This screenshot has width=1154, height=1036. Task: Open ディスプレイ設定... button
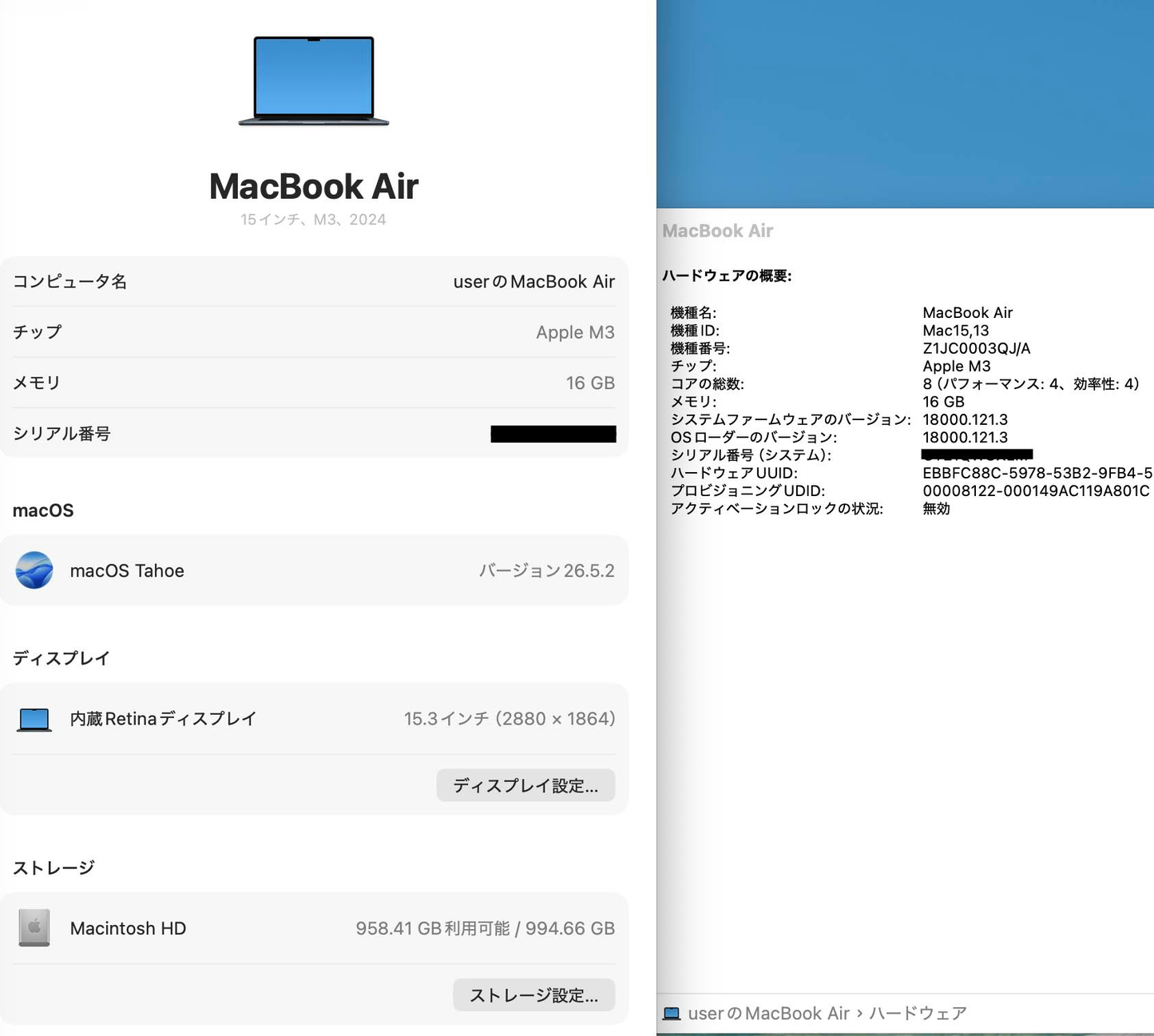(525, 785)
